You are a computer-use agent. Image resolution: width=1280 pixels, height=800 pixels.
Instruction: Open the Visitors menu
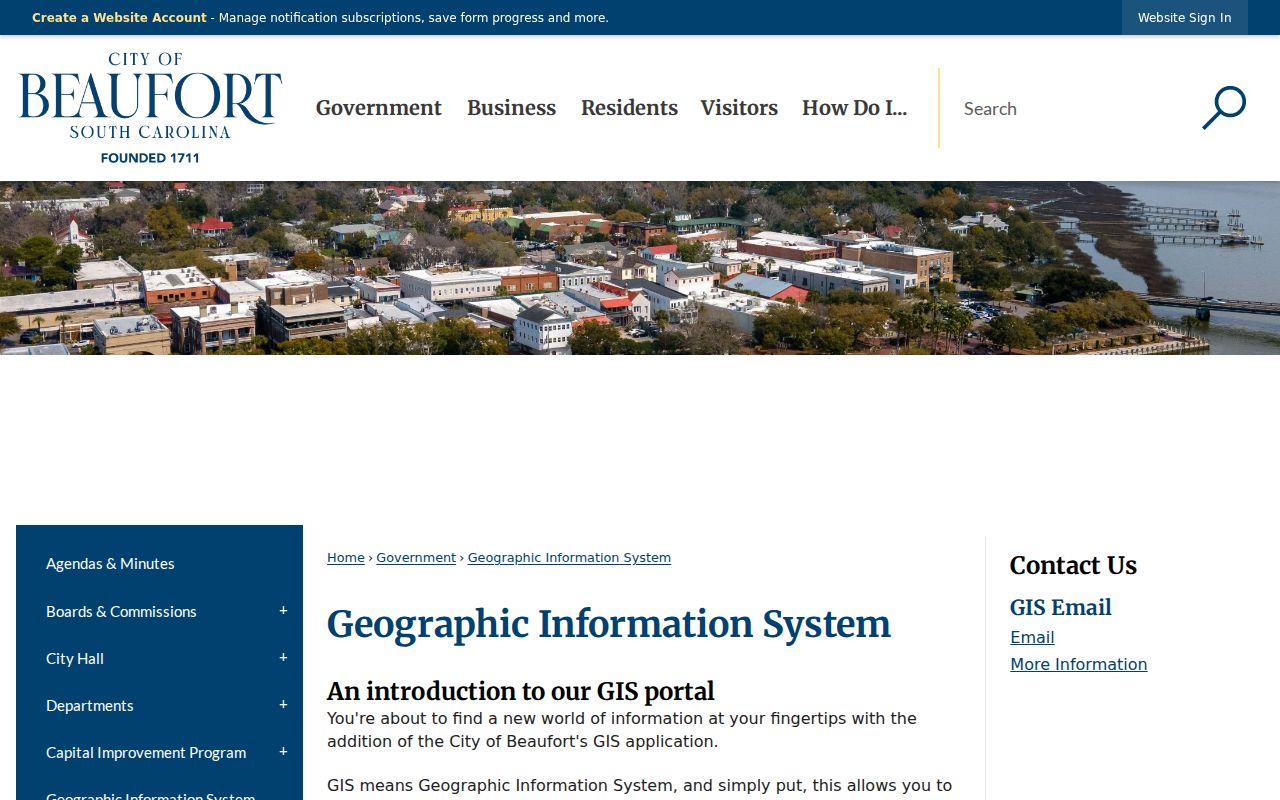pyautogui.click(x=739, y=108)
